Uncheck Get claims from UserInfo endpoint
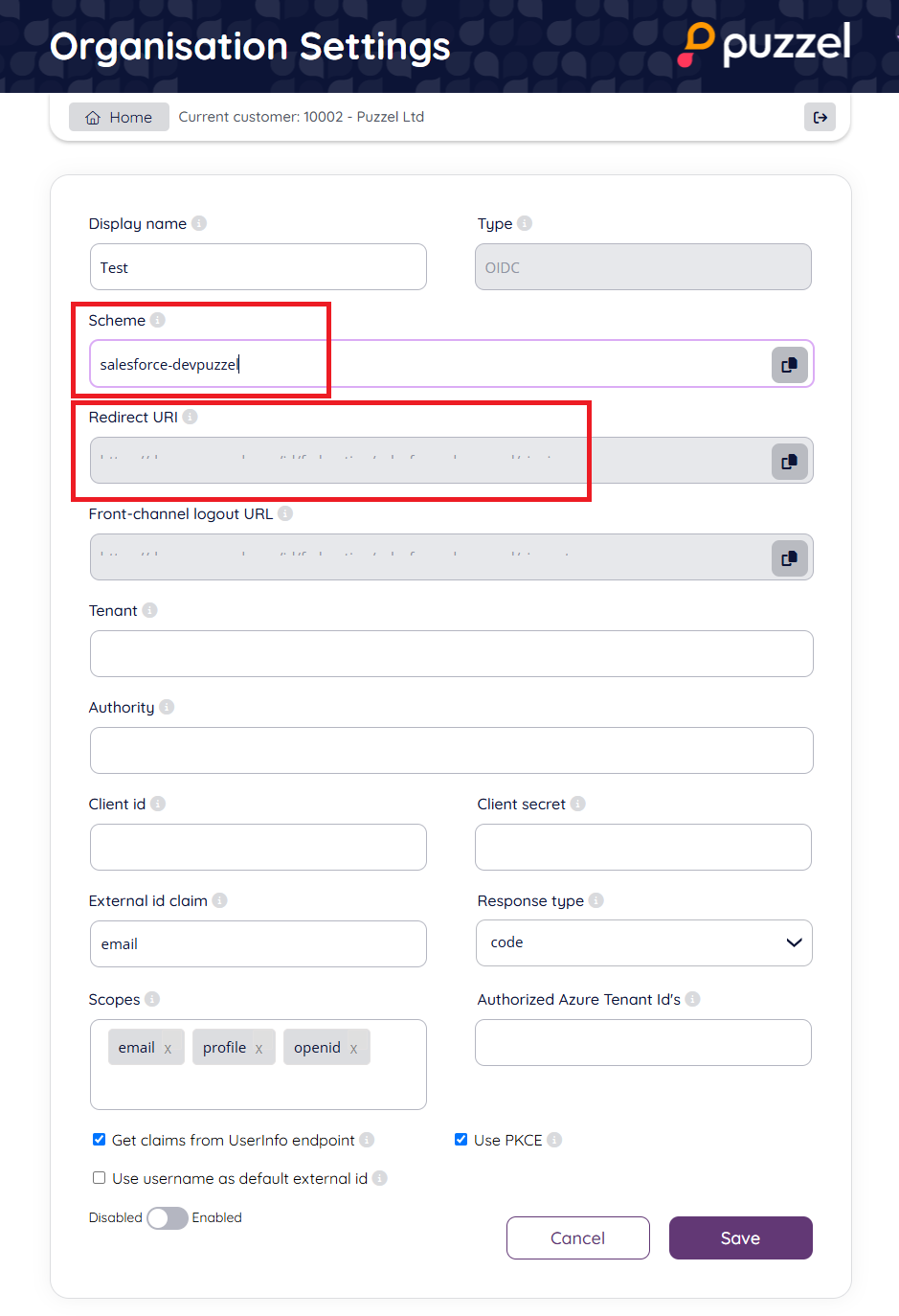899x1316 pixels. point(99,1140)
